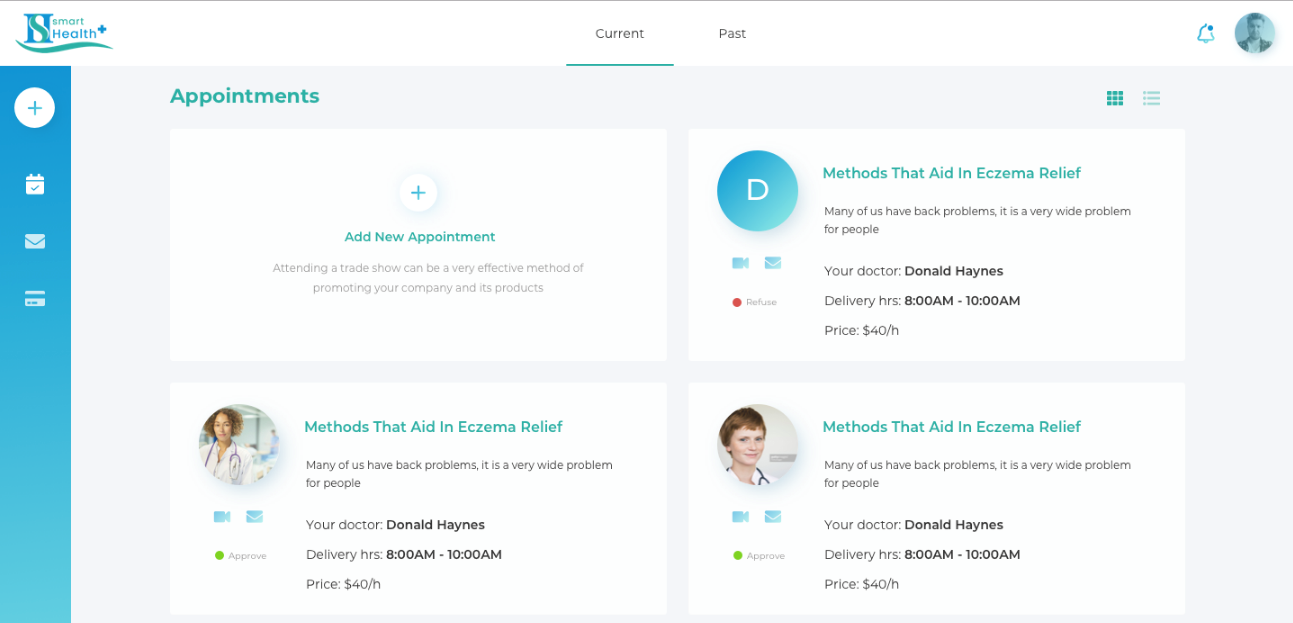Click the doctor photo on the bottom-left card

pyautogui.click(x=239, y=444)
